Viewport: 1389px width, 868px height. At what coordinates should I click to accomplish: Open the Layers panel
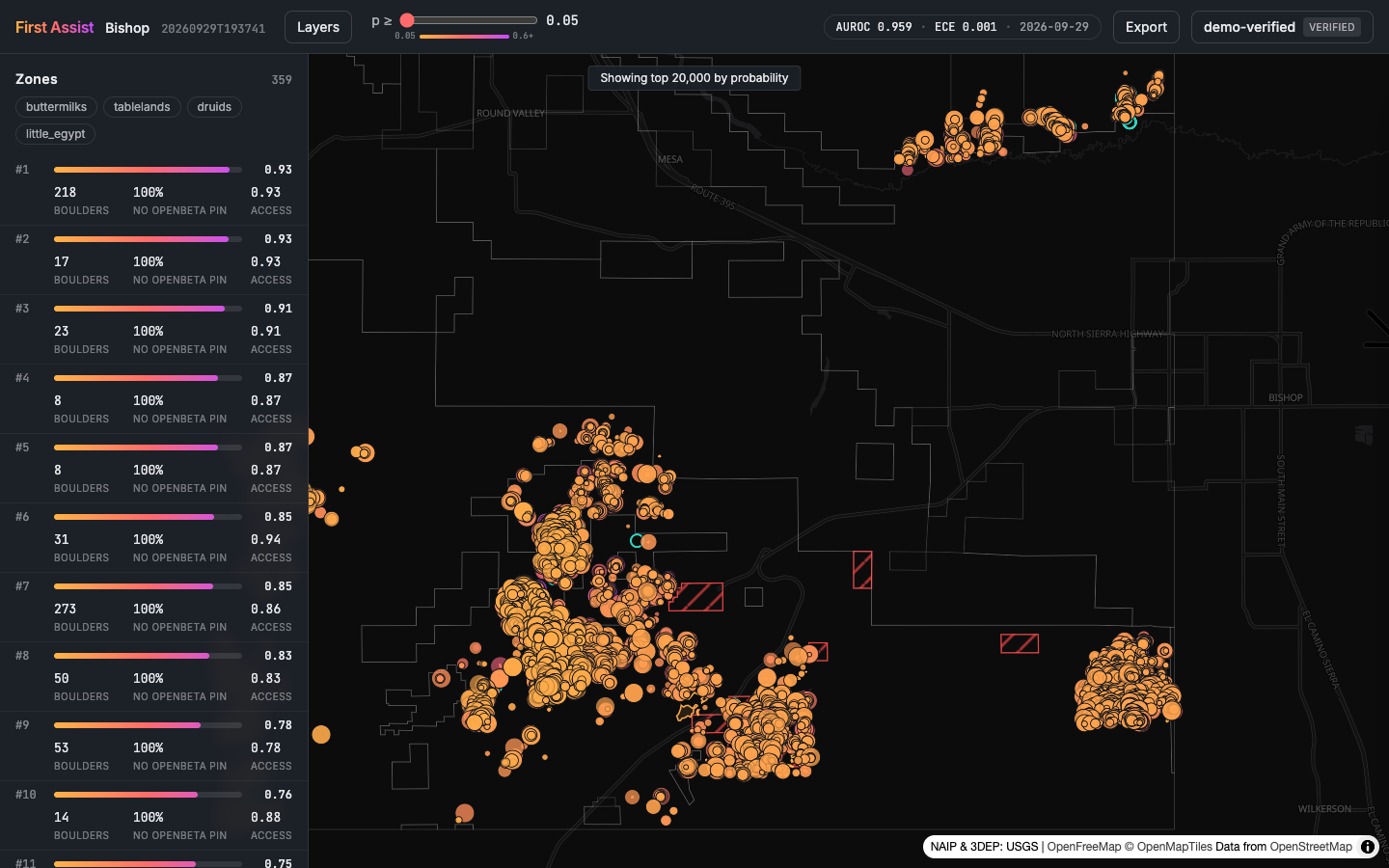pos(318,27)
